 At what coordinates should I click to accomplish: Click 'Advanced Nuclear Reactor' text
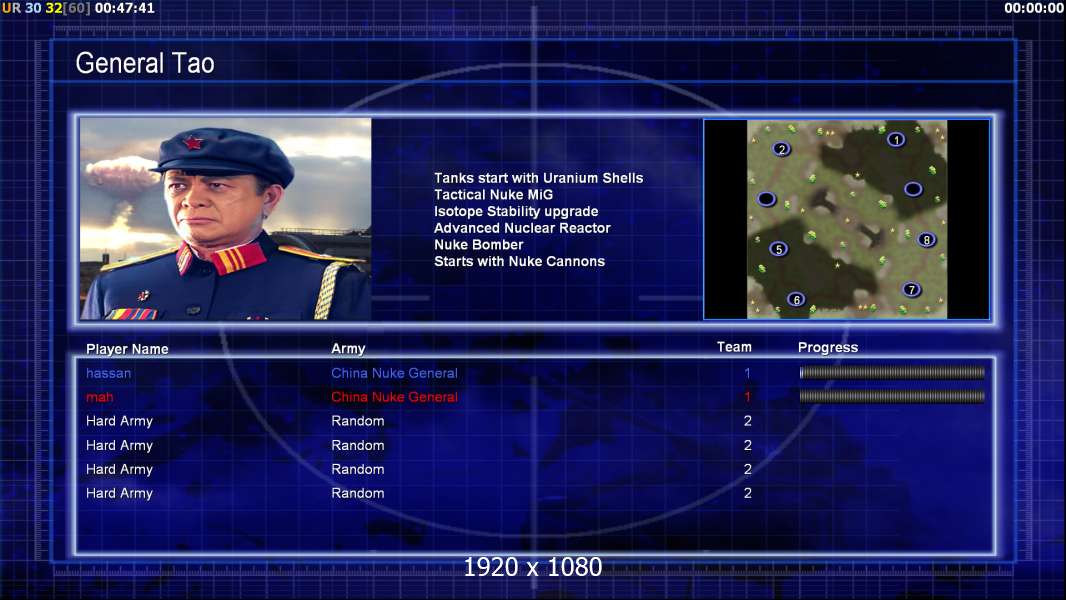(x=522, y=228)
